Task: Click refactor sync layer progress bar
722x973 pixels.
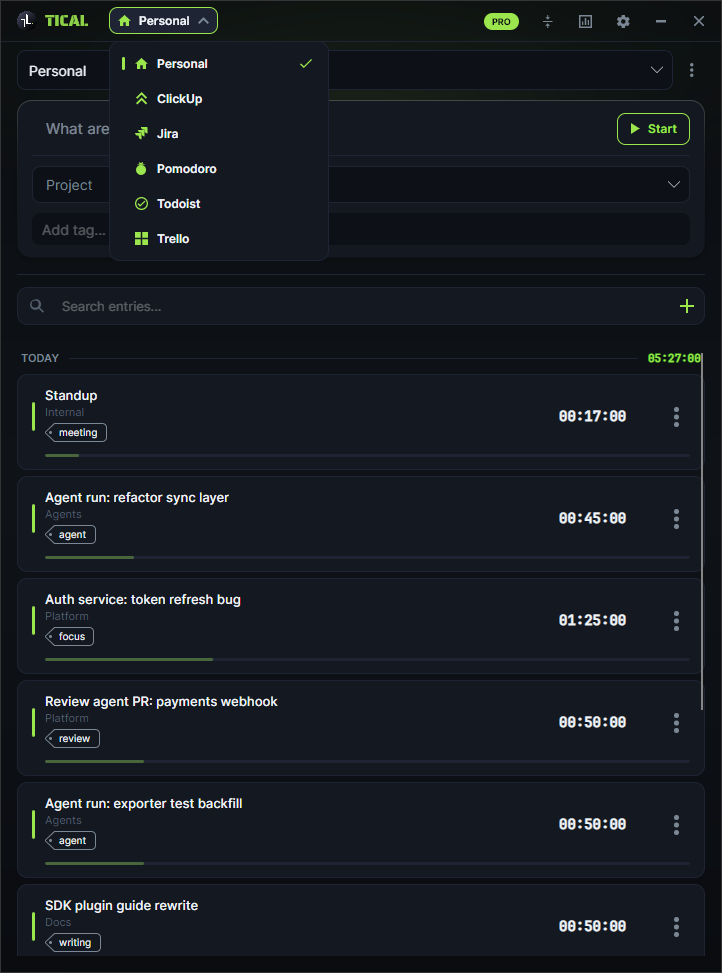Action: click(x=367, y=557)
